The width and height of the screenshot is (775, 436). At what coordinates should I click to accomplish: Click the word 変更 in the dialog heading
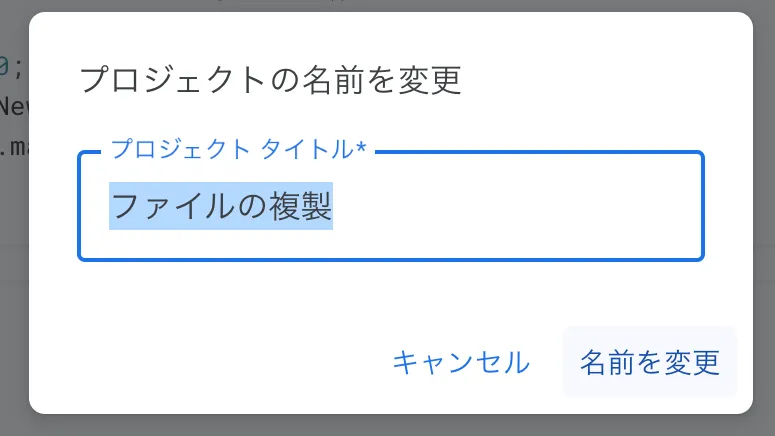click(437, 80)
